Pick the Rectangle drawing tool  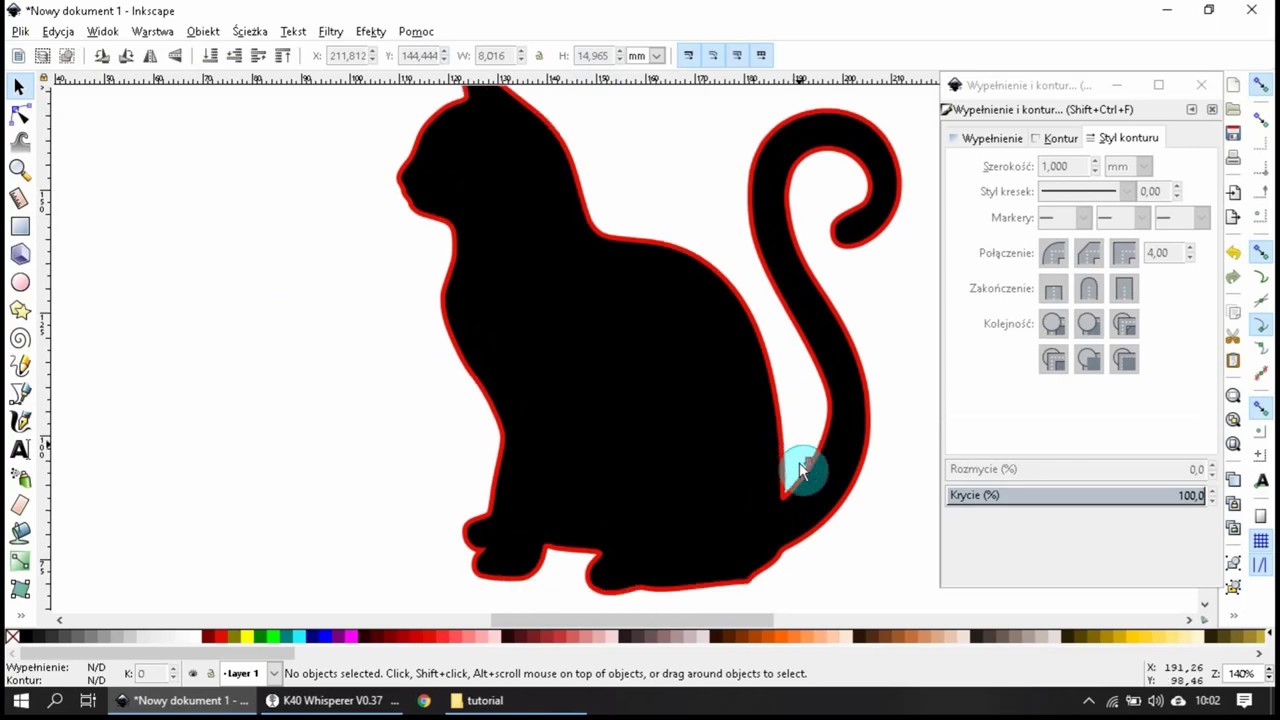19,227
